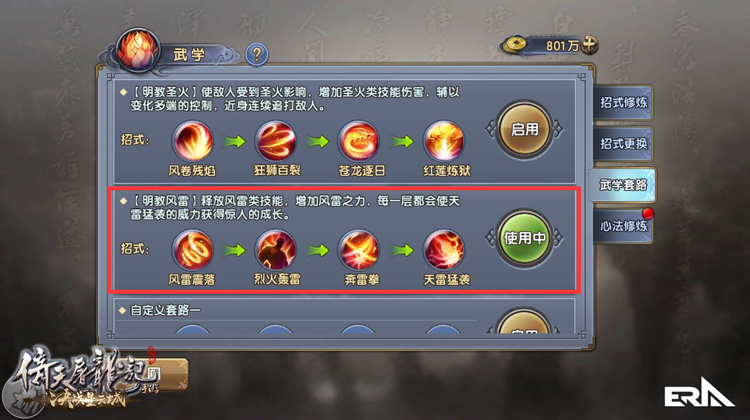Toggle the green 使用中 button

point(525,238)
